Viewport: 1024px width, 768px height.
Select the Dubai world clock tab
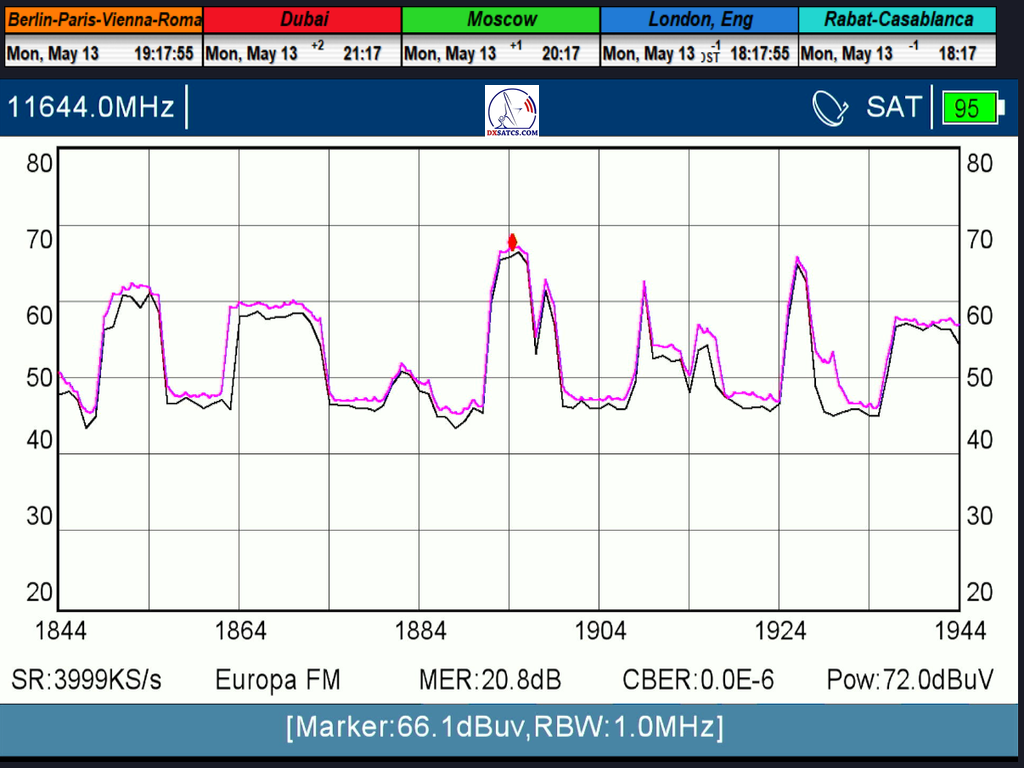point(302,19)
